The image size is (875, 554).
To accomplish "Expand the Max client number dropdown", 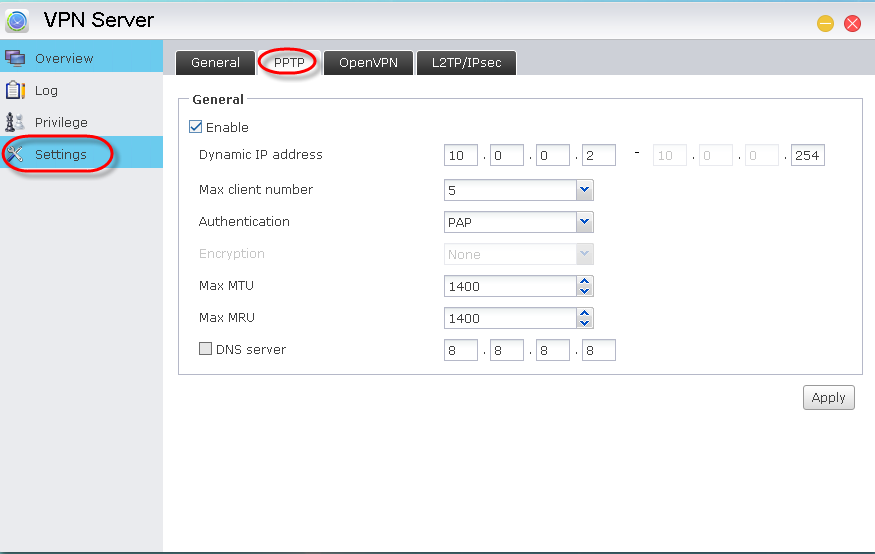I will pyautogui.click(x=584, y=190).
